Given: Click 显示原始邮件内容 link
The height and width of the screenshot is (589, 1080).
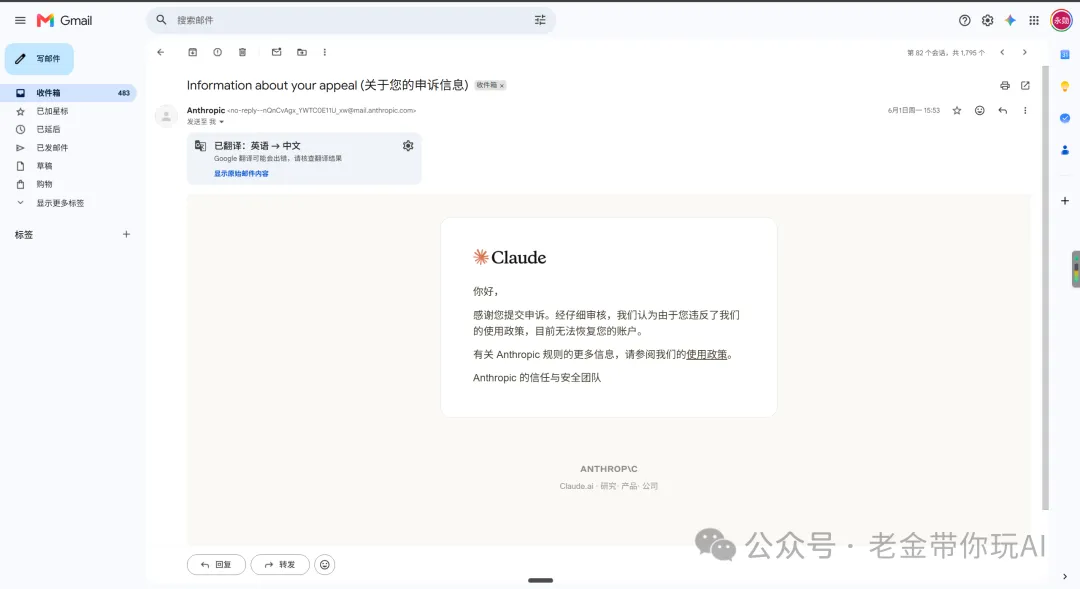Looking at the screenshot, I should click(x=241, y=174).
